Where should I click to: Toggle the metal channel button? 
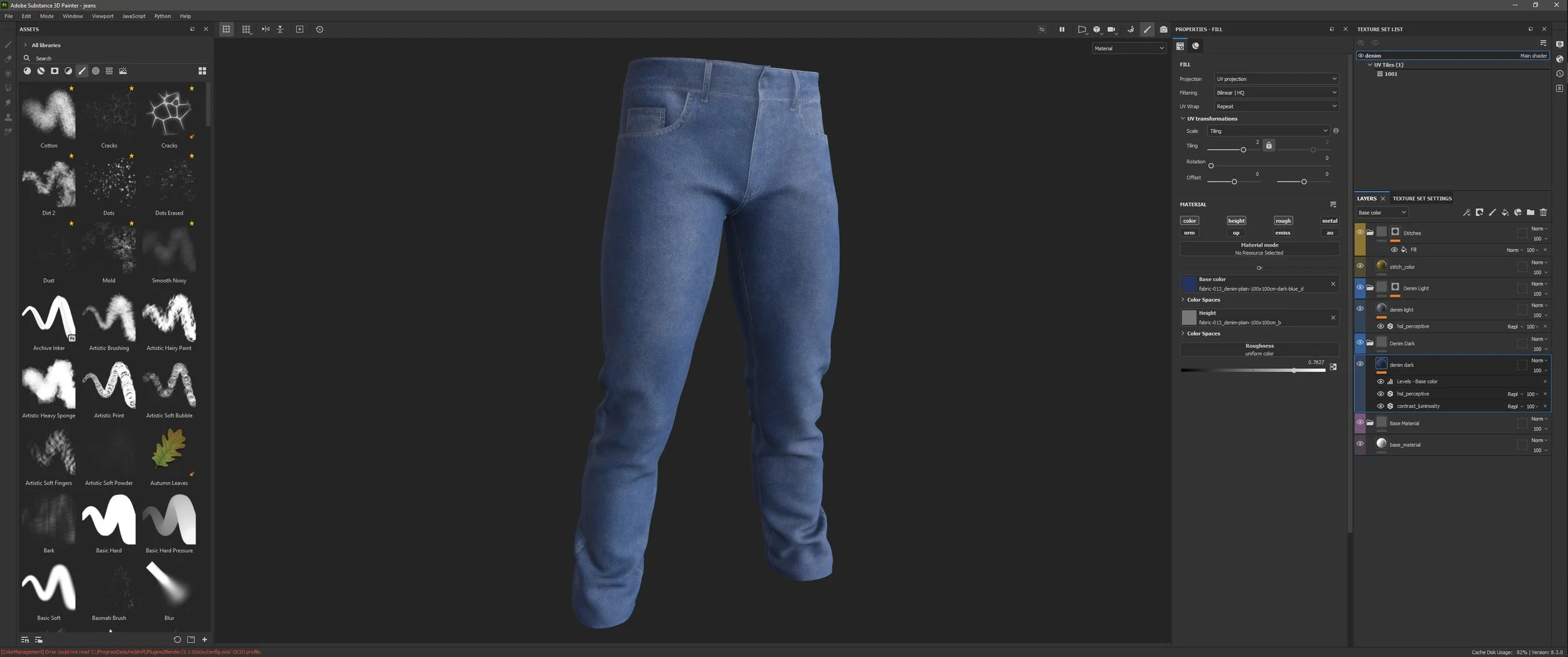(x=1329, y=221)
